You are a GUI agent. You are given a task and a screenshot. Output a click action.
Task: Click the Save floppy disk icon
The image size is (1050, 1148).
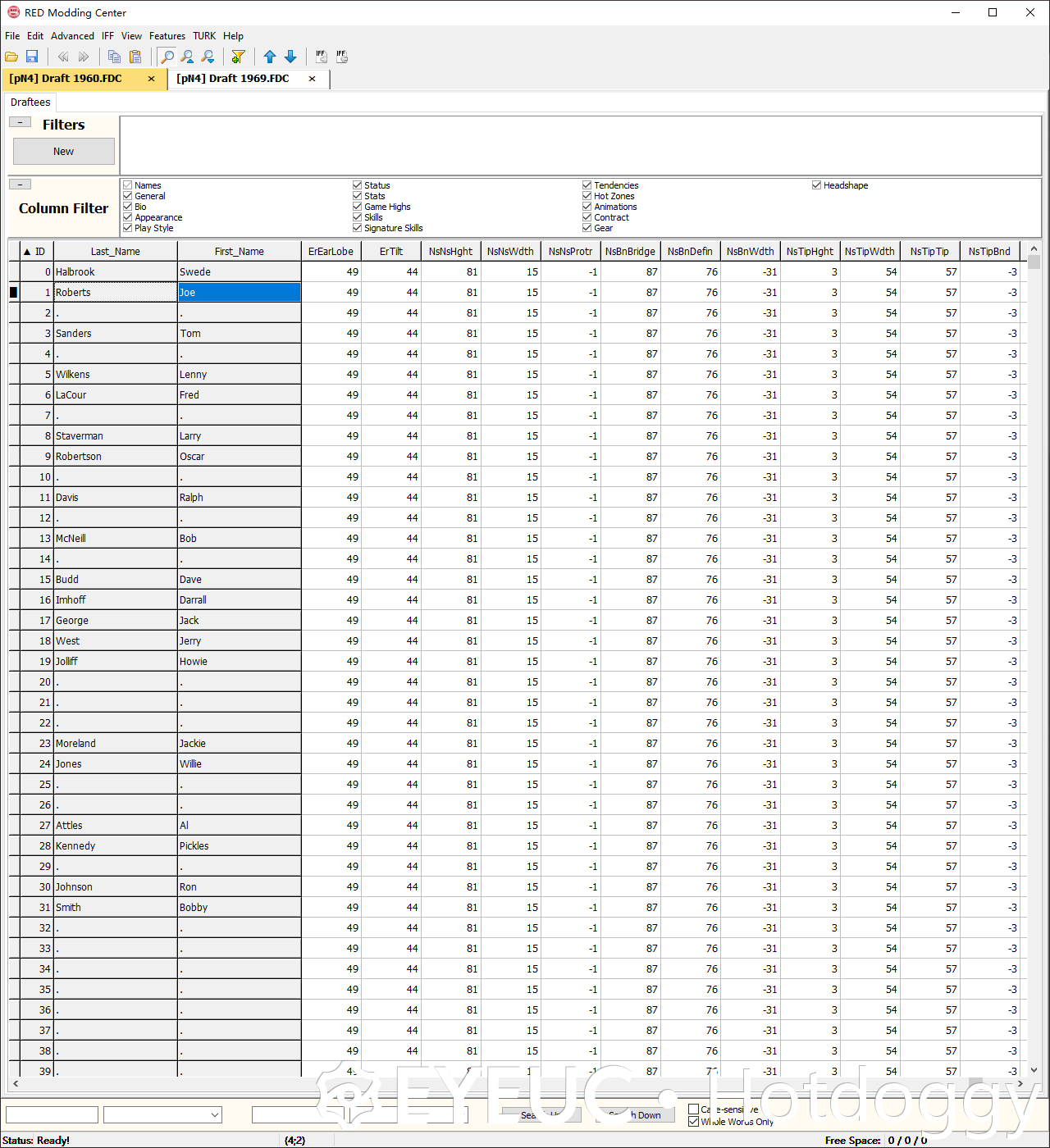coord(32,57)
